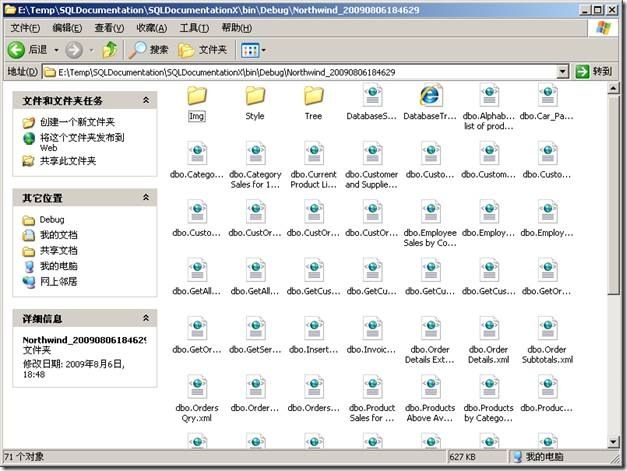The image size is (627, 471).
Task: Open 共享文档 link
Action: 58,251
